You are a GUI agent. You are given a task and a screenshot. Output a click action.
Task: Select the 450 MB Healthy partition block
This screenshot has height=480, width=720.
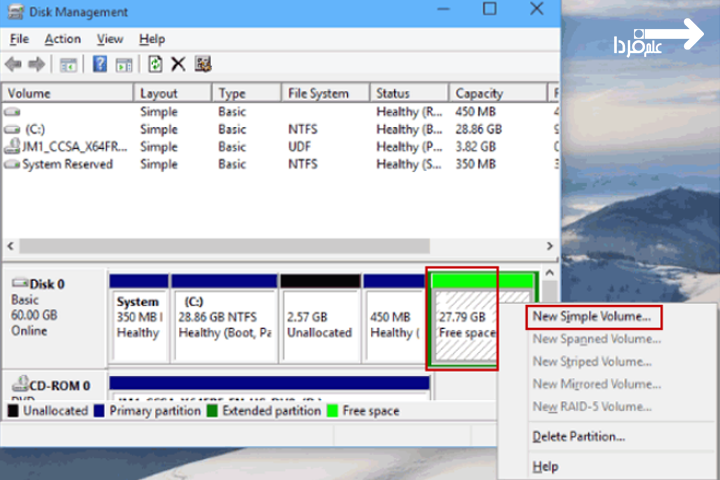394,317
